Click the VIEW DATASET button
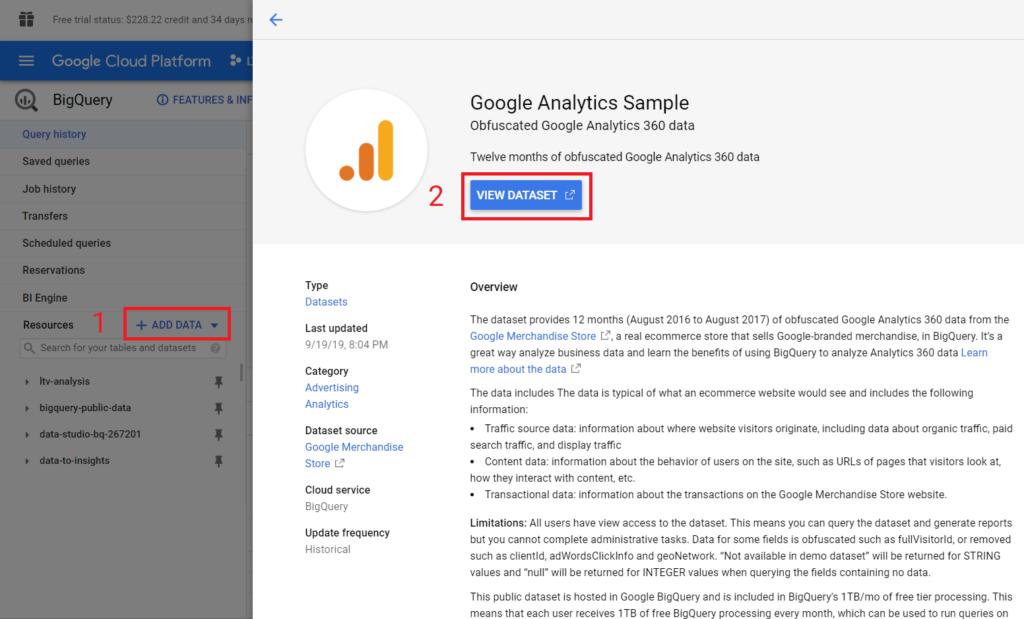The width and height of the screenshot is (1024, 619). coord(526,195)
